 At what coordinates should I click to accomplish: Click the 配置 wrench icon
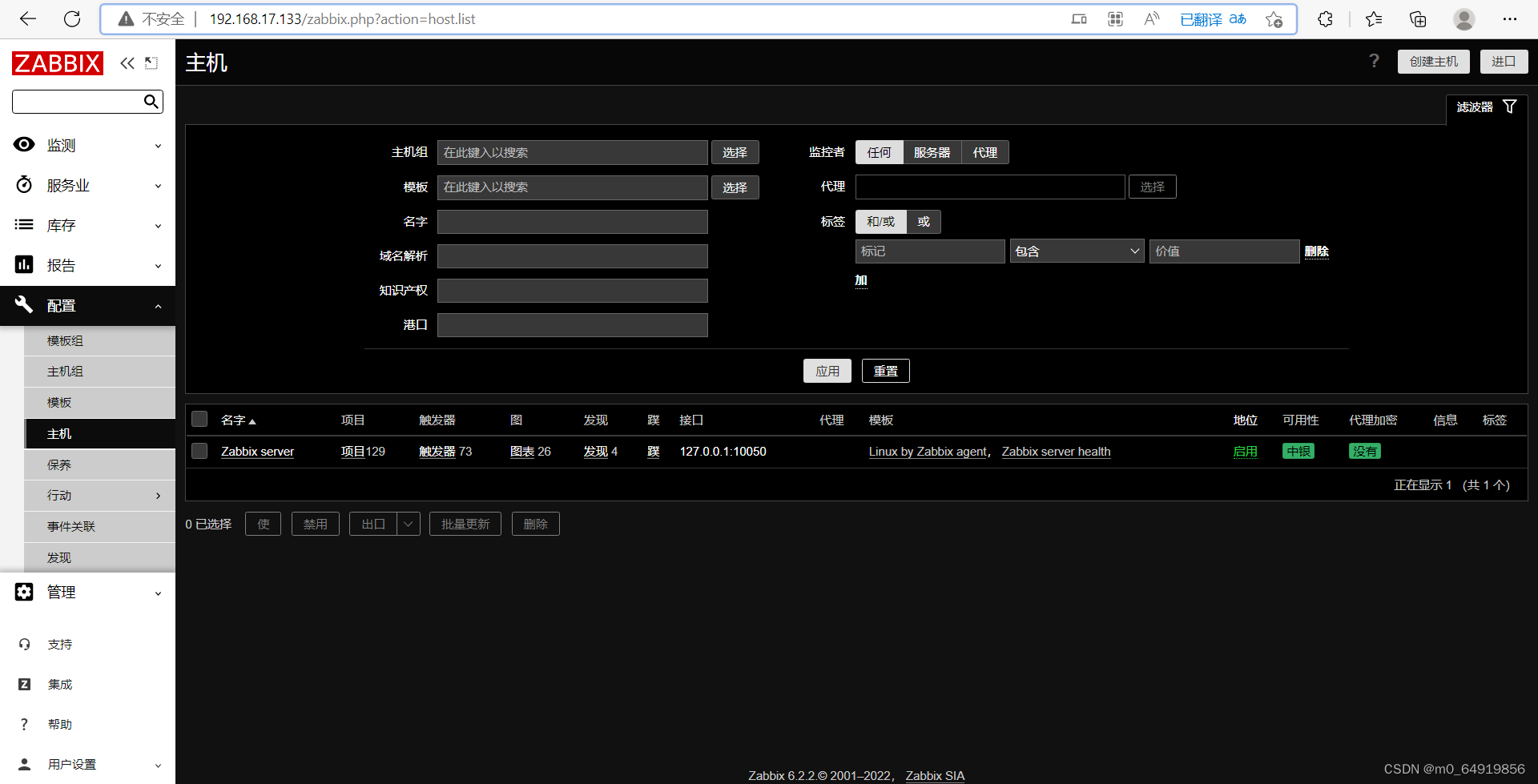point(24,304)
